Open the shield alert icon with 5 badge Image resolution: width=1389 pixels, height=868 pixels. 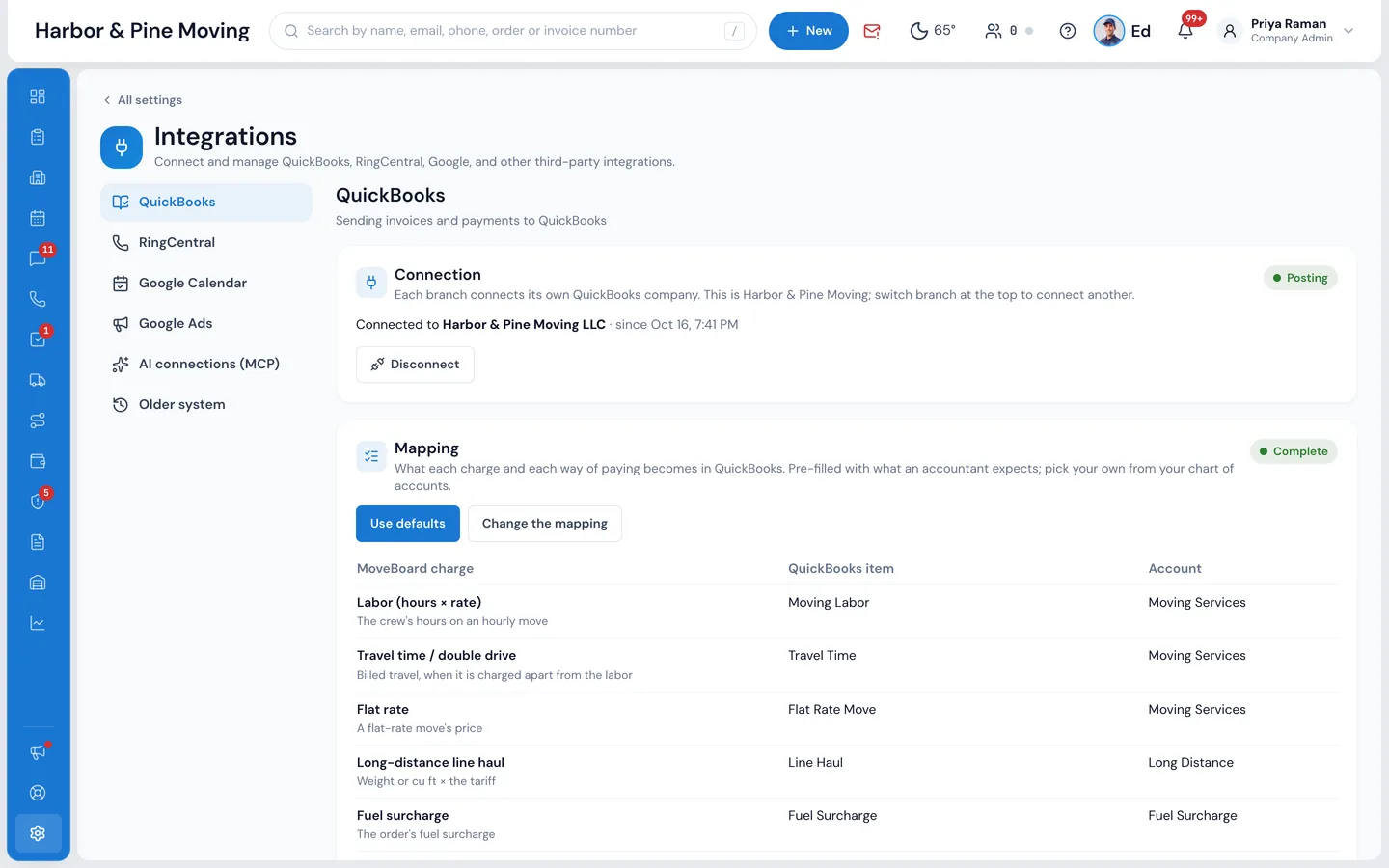(38, 502)
